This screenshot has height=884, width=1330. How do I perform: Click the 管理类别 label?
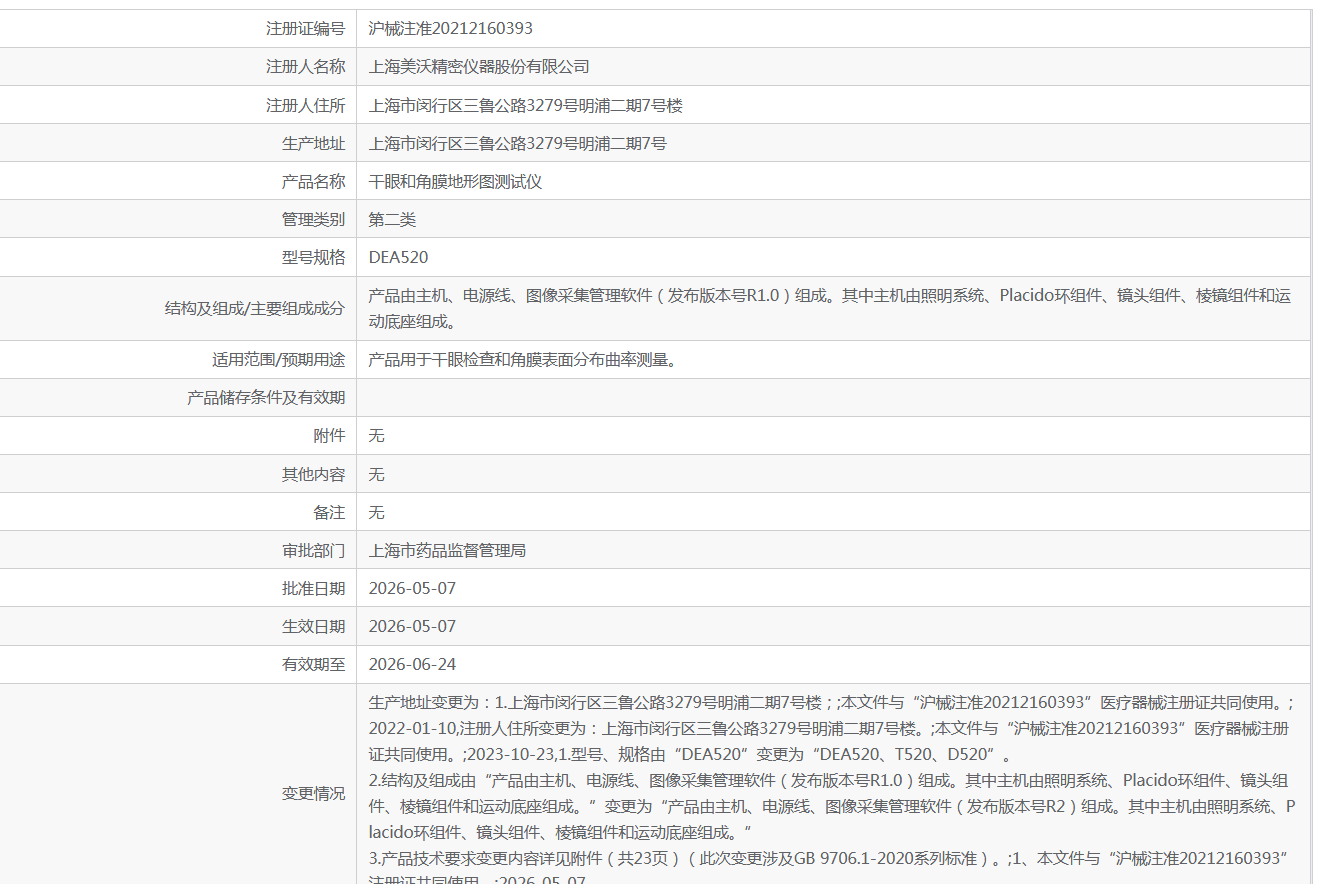[314, 219]
